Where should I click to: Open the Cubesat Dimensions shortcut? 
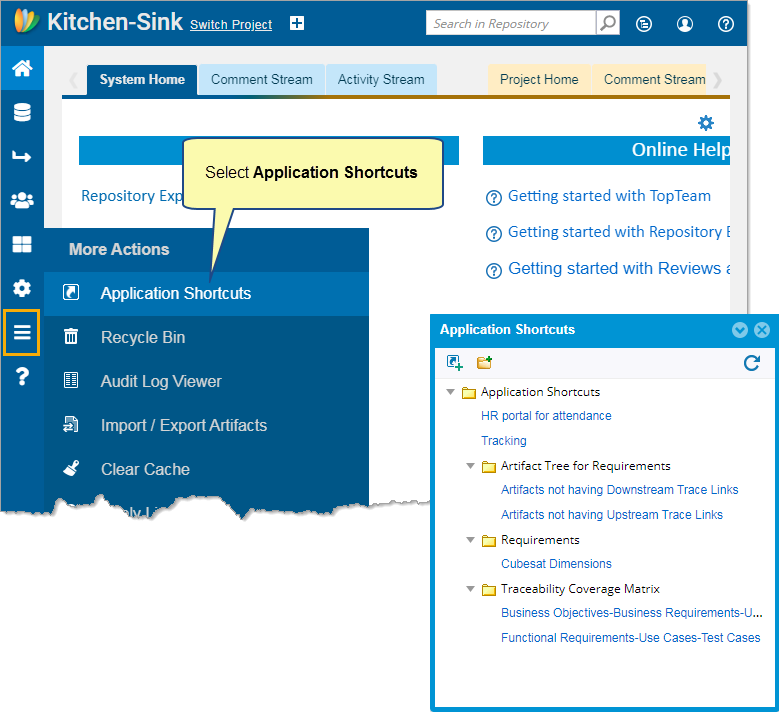coord(556,564)
